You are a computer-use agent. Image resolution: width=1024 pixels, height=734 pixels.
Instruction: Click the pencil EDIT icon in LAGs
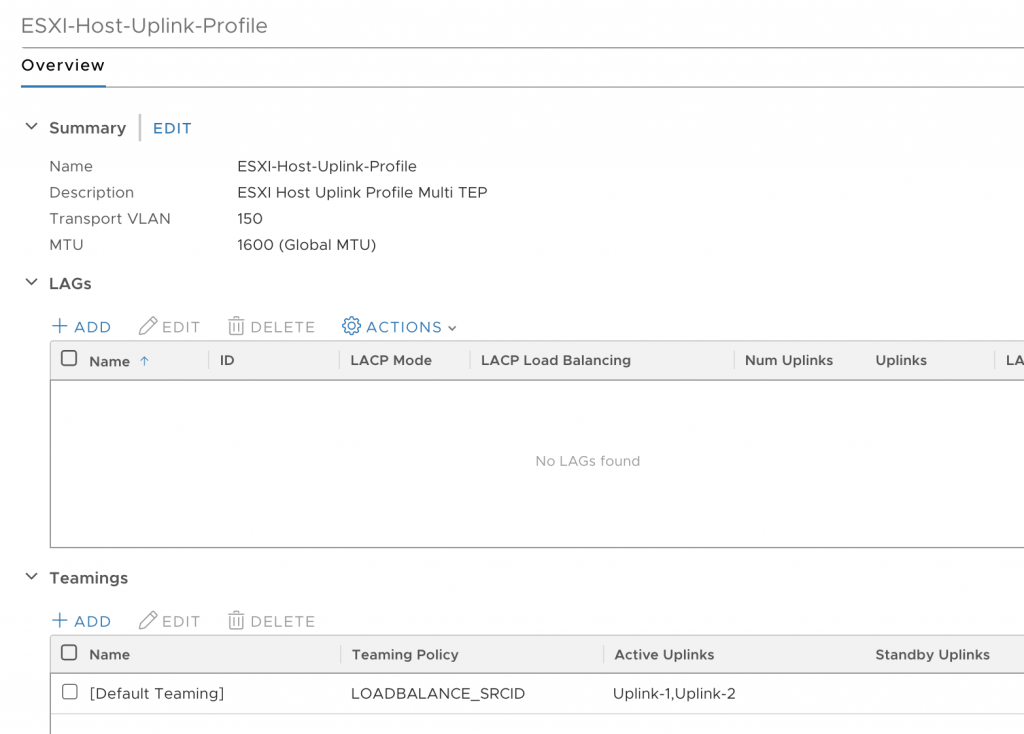[x=148, y=326]
